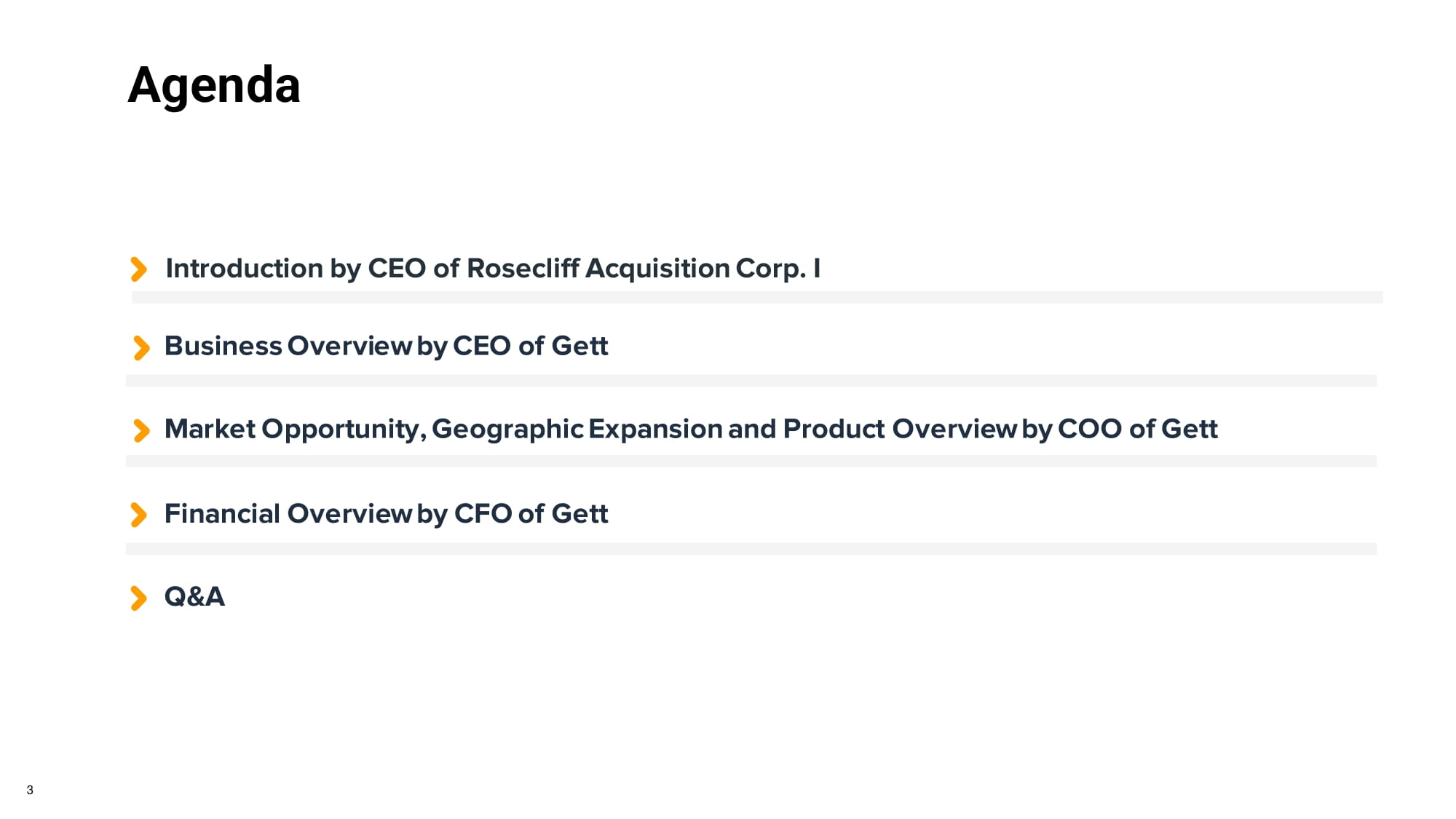Click the Market Opportunity agenda line
The height and width of the screenshot is (819, 1456).
pyautogui.click(x=690, y=429)
